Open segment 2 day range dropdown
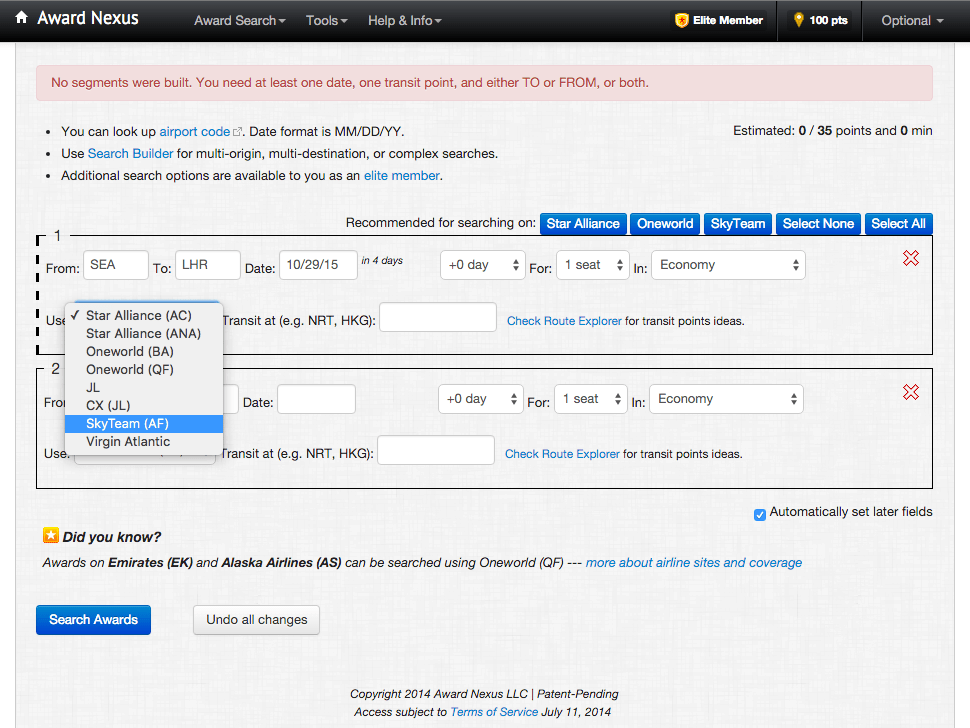Image resolution: width=970 pixels, height=728 pixels. 481,399
